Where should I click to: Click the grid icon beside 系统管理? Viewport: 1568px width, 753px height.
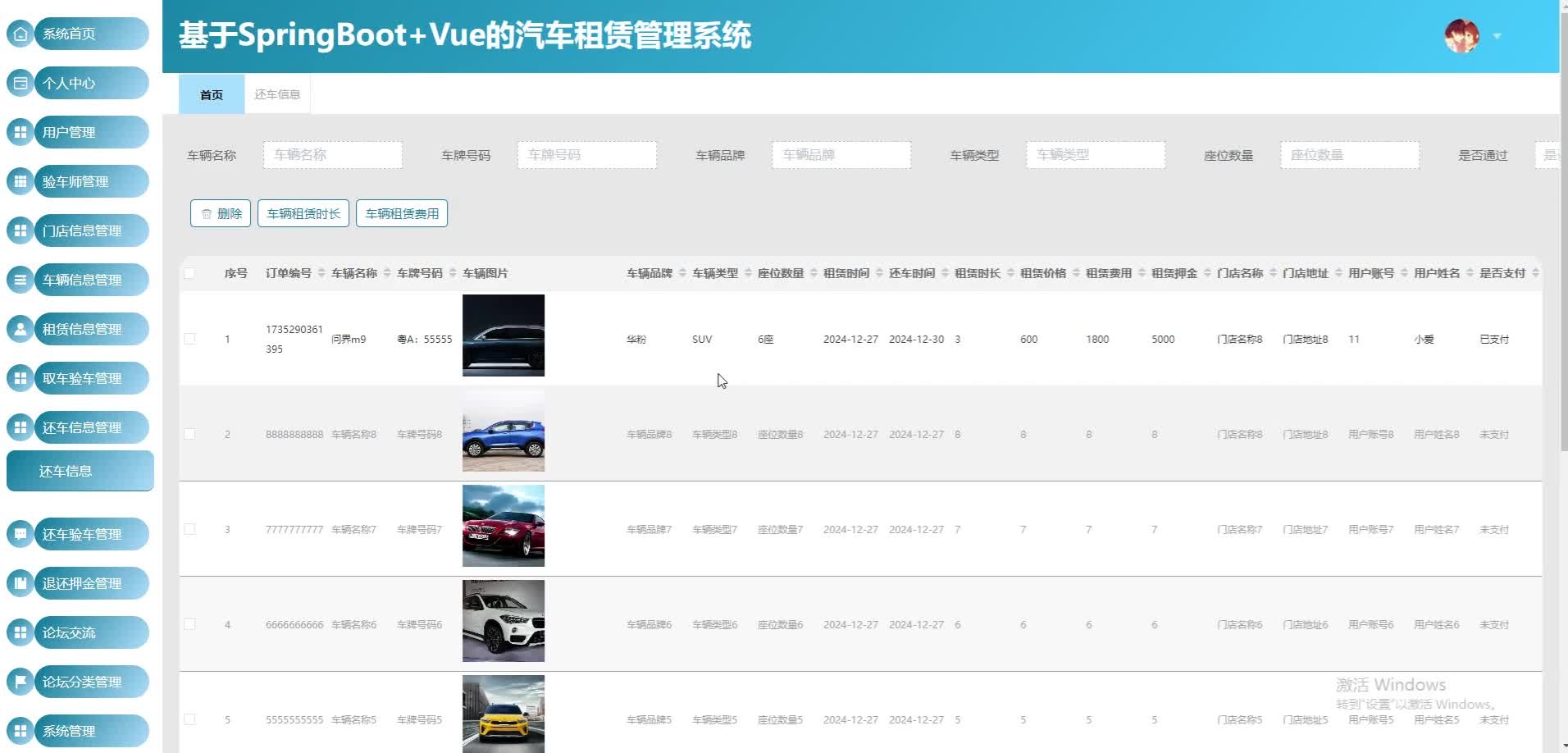pyautogui.click(x=21, y=731)
